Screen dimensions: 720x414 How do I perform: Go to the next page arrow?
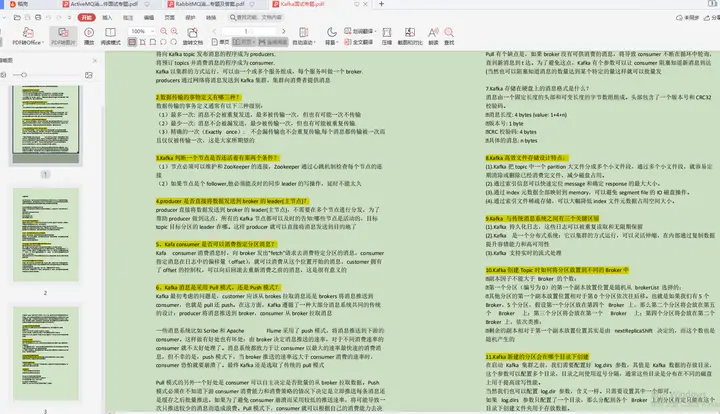(283, 31)
